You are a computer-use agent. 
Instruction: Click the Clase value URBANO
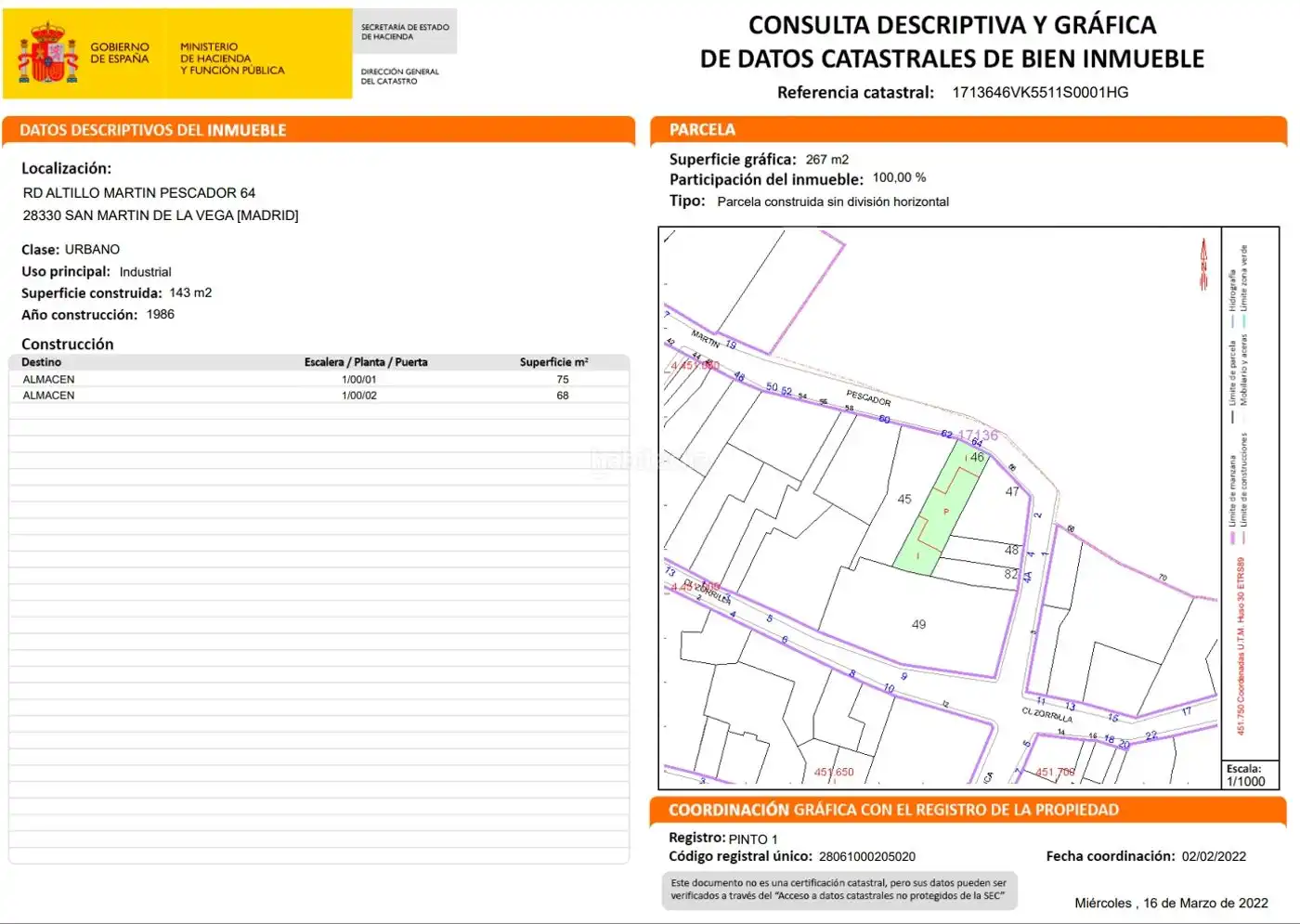click(92, 250)
